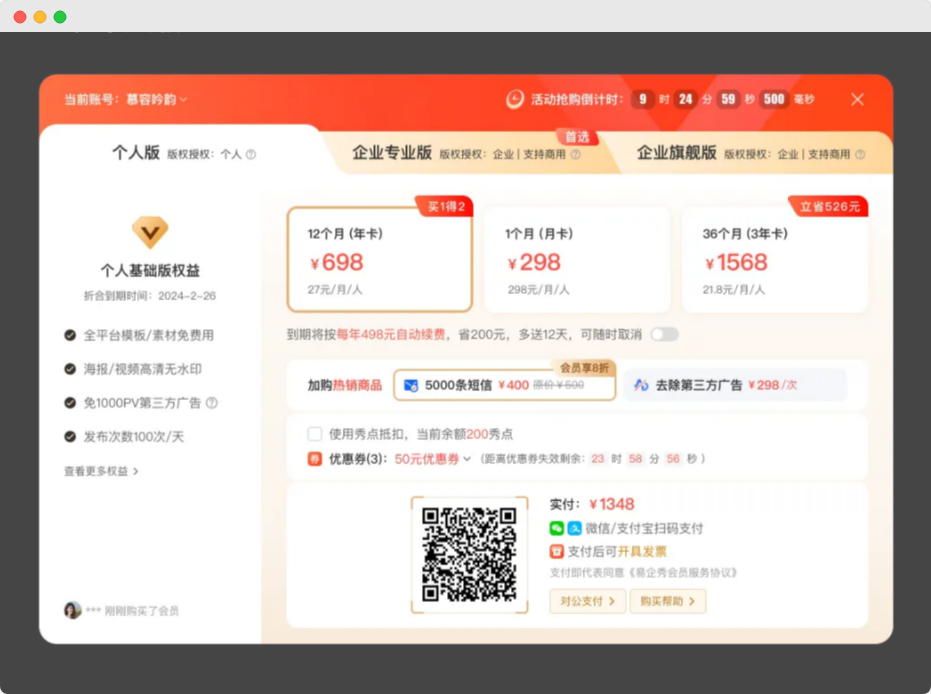Click the 全平台模板/素材免费用 benefit text

(x=148, y=335)
